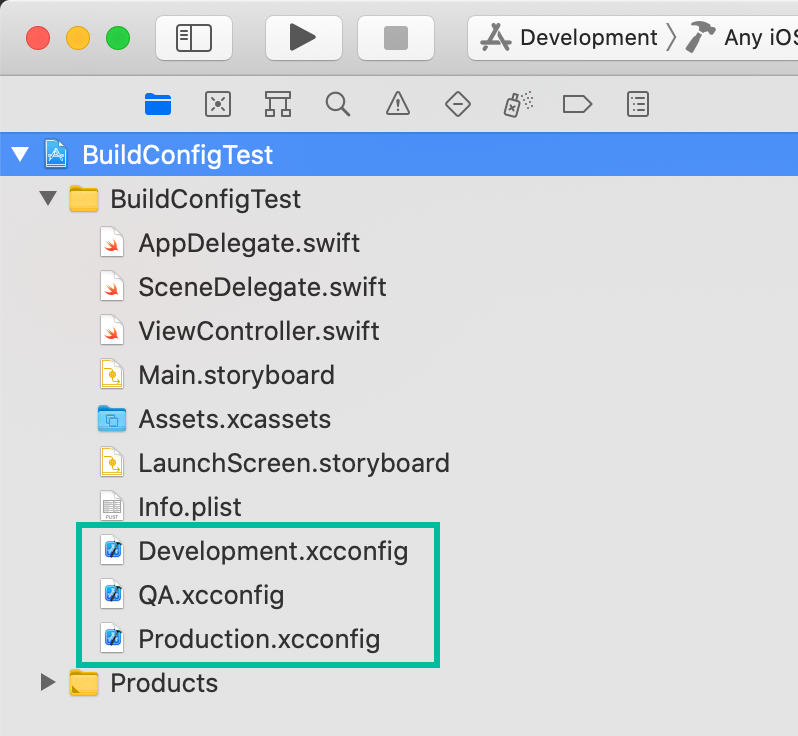Open the Project navigator folder icon
The image size is (798, 736).
158,103
